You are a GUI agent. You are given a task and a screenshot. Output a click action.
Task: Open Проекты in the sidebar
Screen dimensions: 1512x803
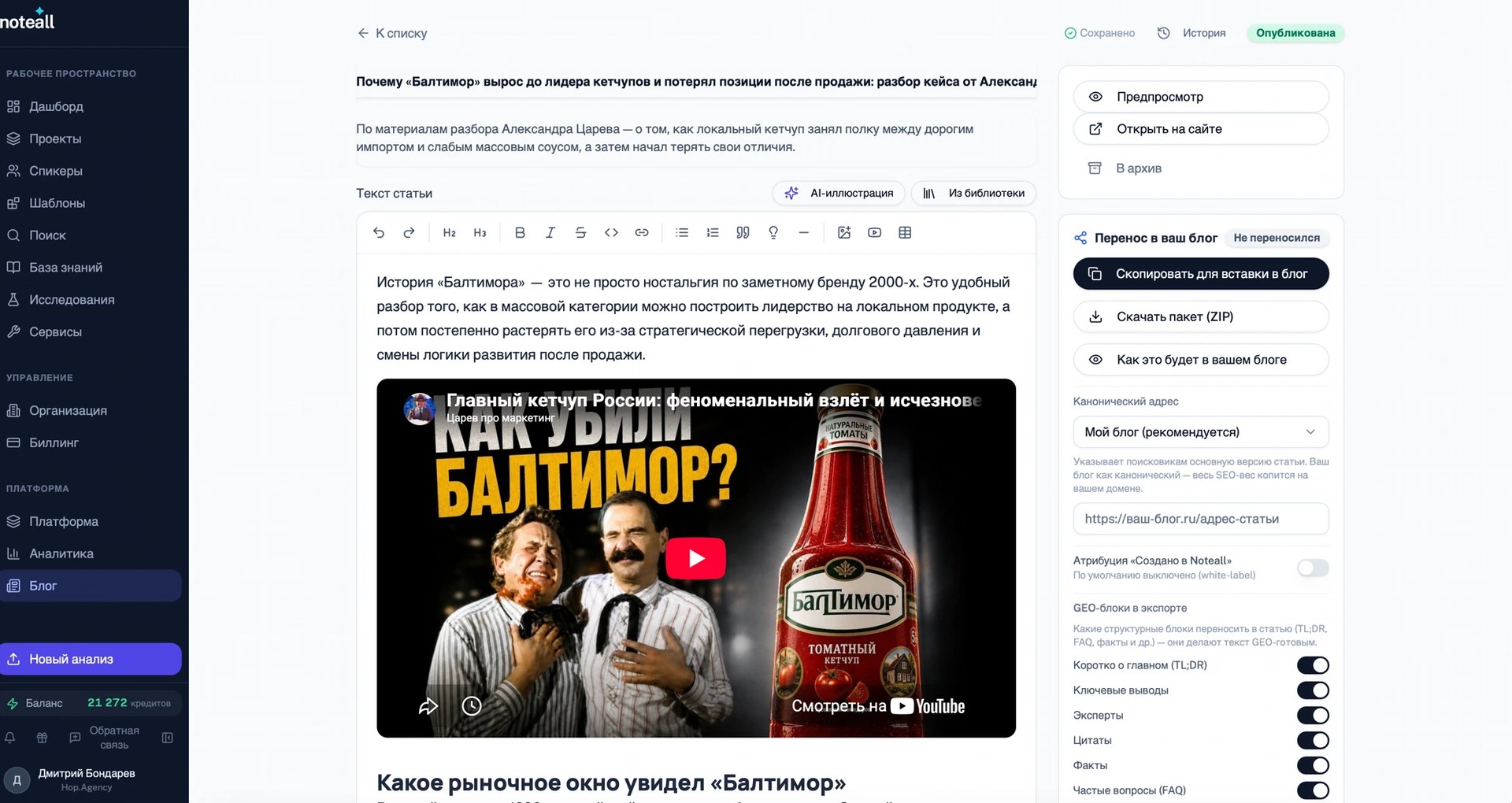coord(91,139)
